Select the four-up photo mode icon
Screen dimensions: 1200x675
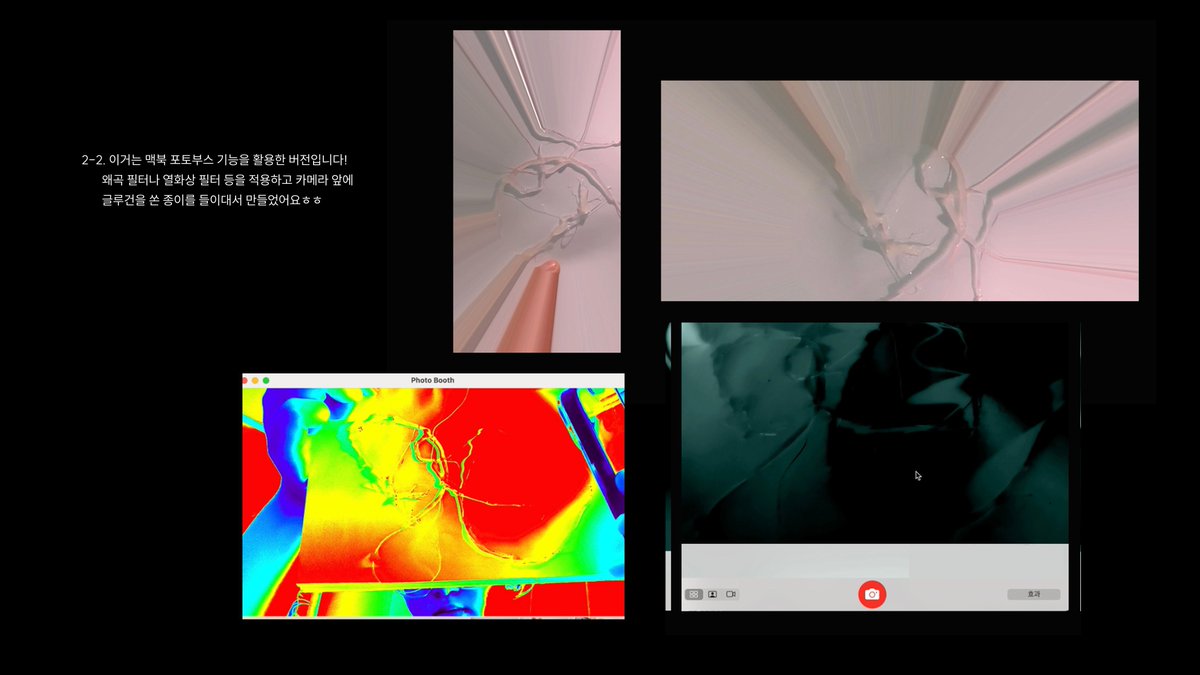[693, 594]
